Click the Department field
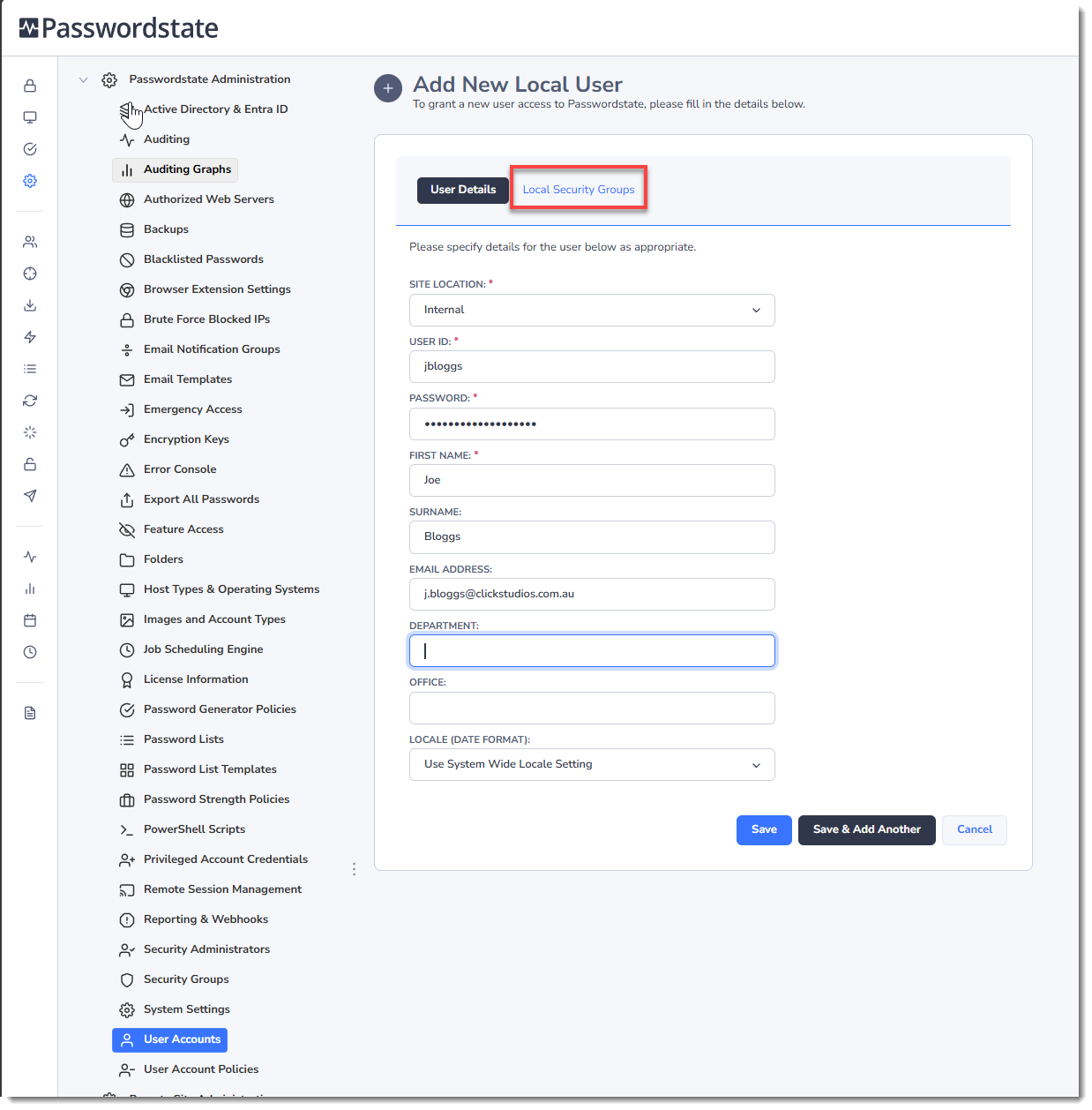 click(x=592, y=651)
